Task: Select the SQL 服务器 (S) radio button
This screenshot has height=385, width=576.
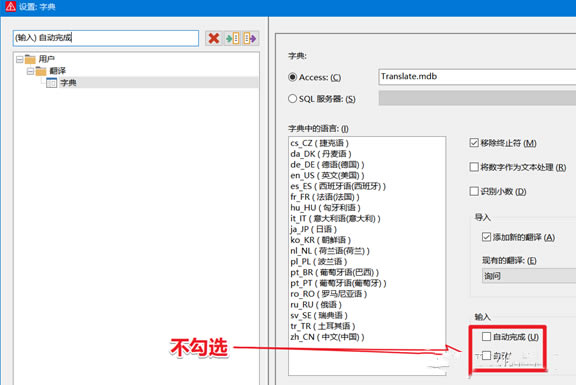Action: coord(292,98)
